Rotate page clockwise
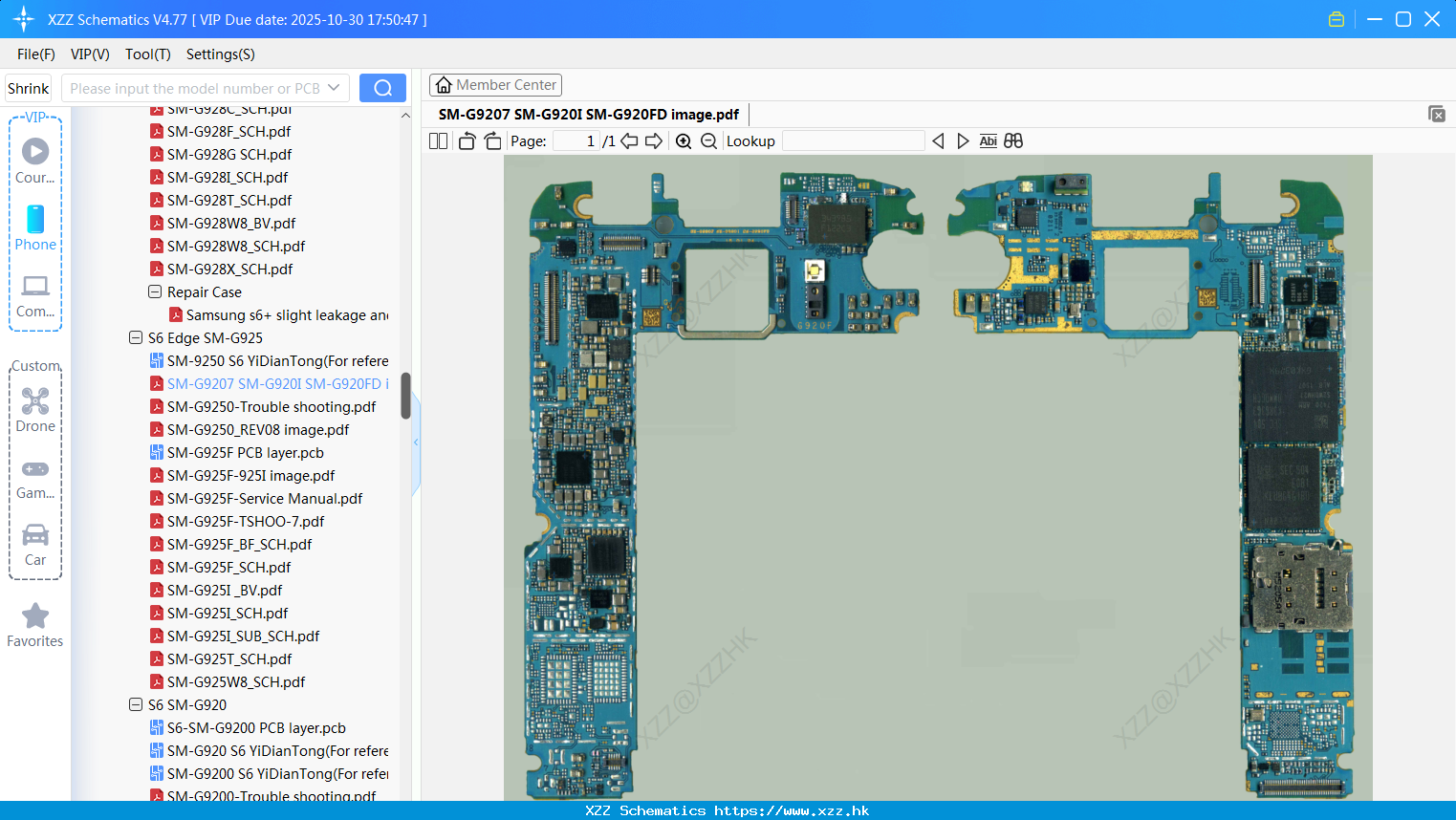 (x=492, y=140)
